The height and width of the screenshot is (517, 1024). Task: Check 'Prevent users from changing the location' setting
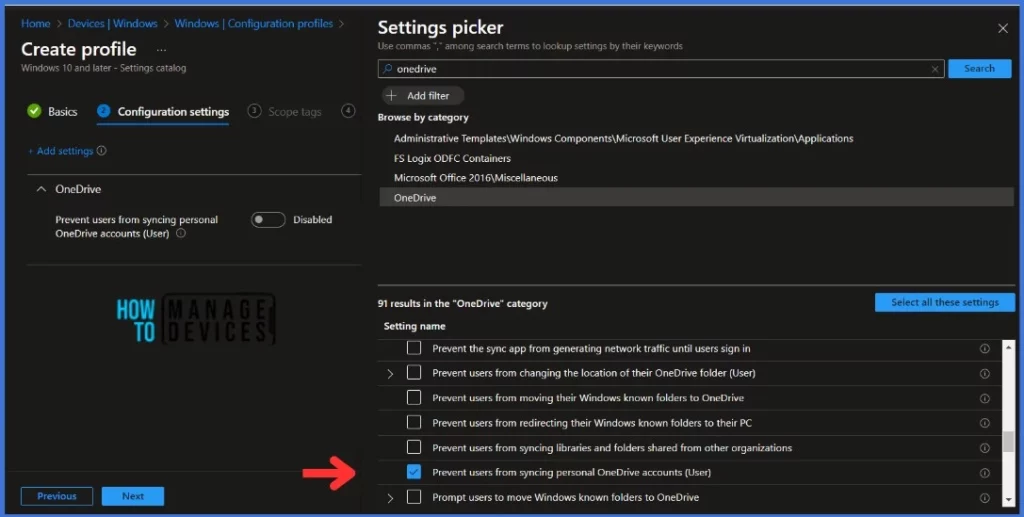(414, 373)
